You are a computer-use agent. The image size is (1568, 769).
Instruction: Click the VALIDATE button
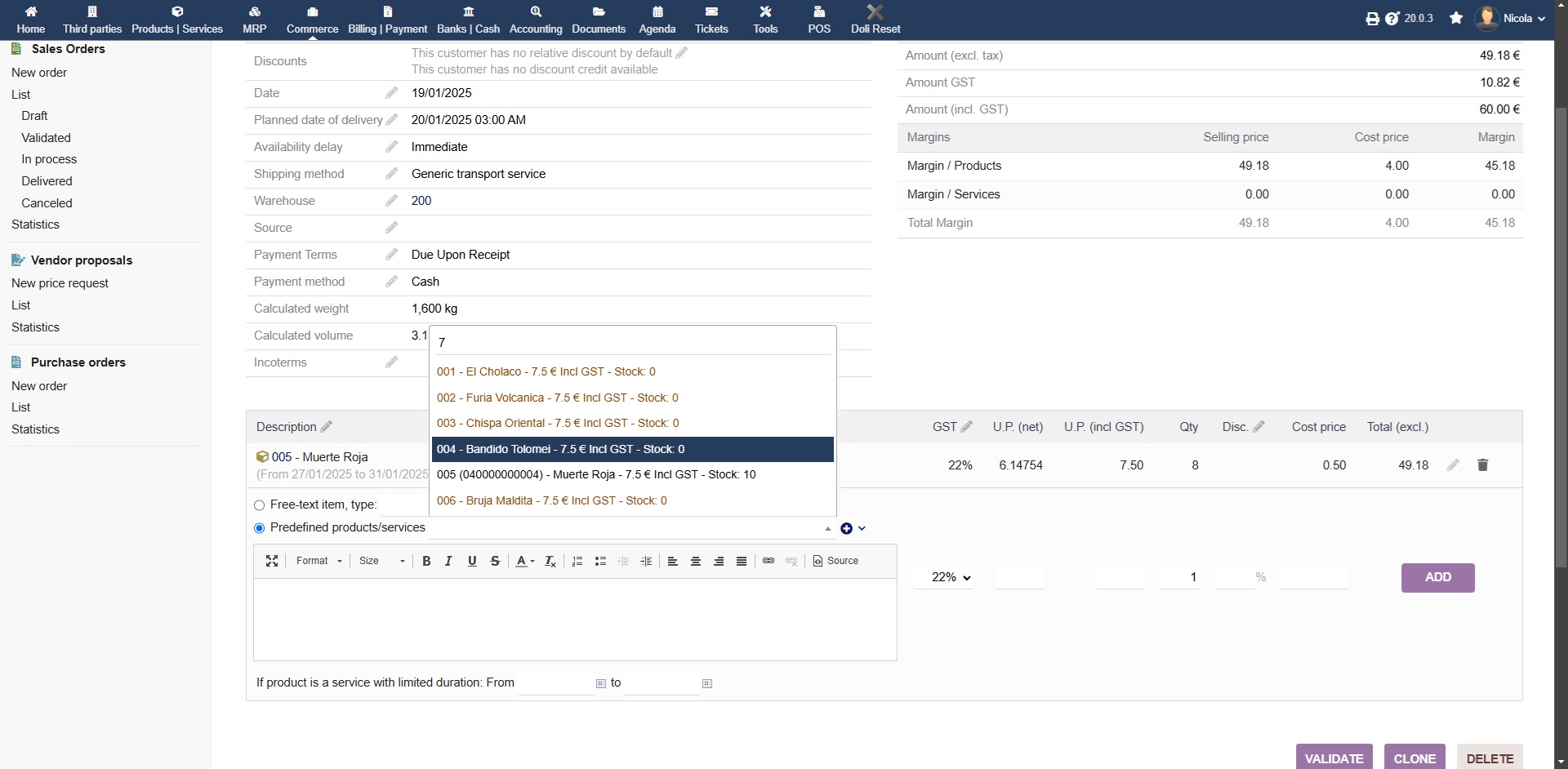click(x=1334, y=758)
